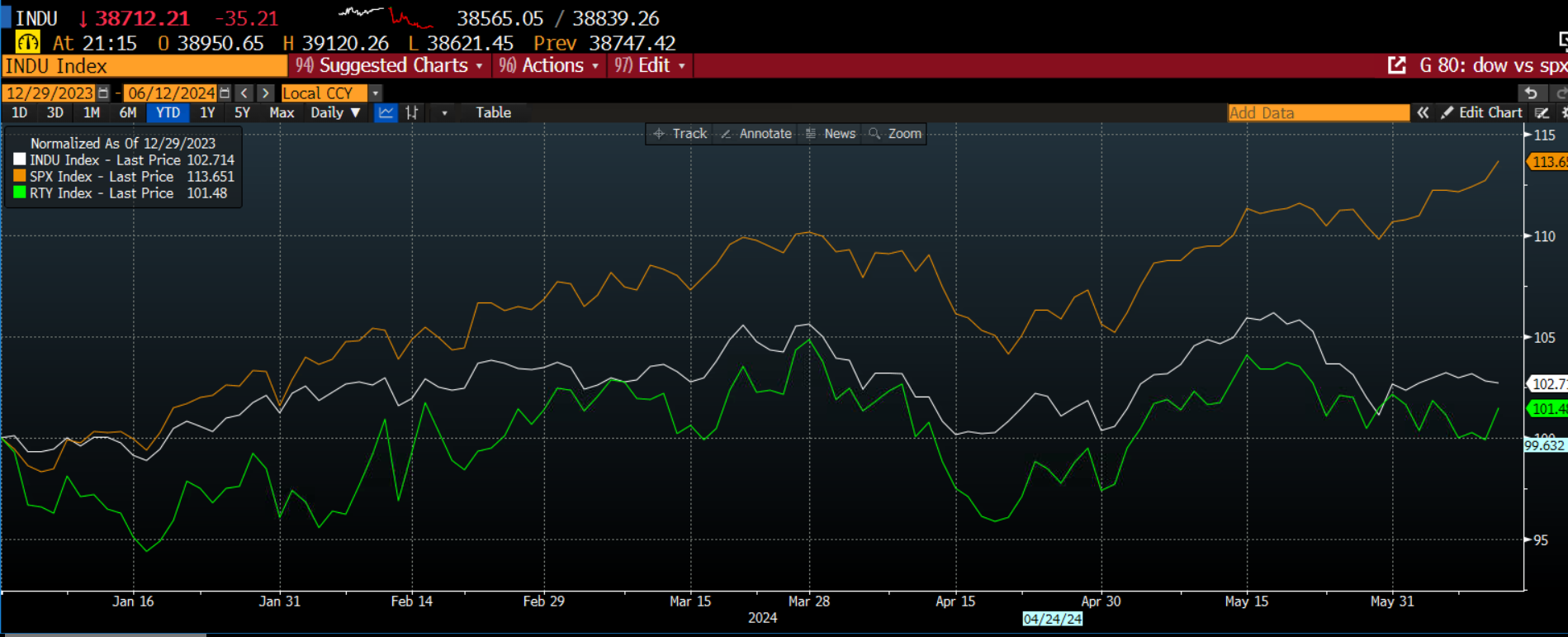Click the INDU last price 38712.21
Viewport: 1568px width, 637px height.
tap(142, 18)
